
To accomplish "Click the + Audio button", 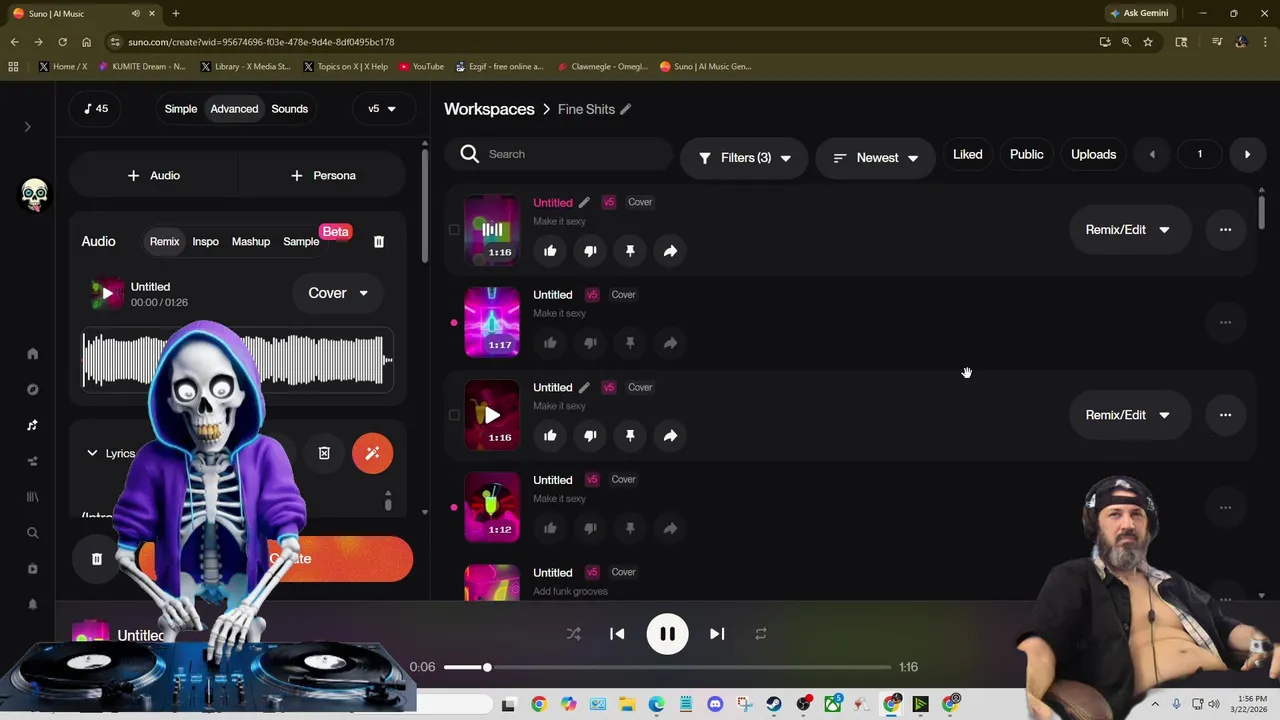I will (154, 176).
